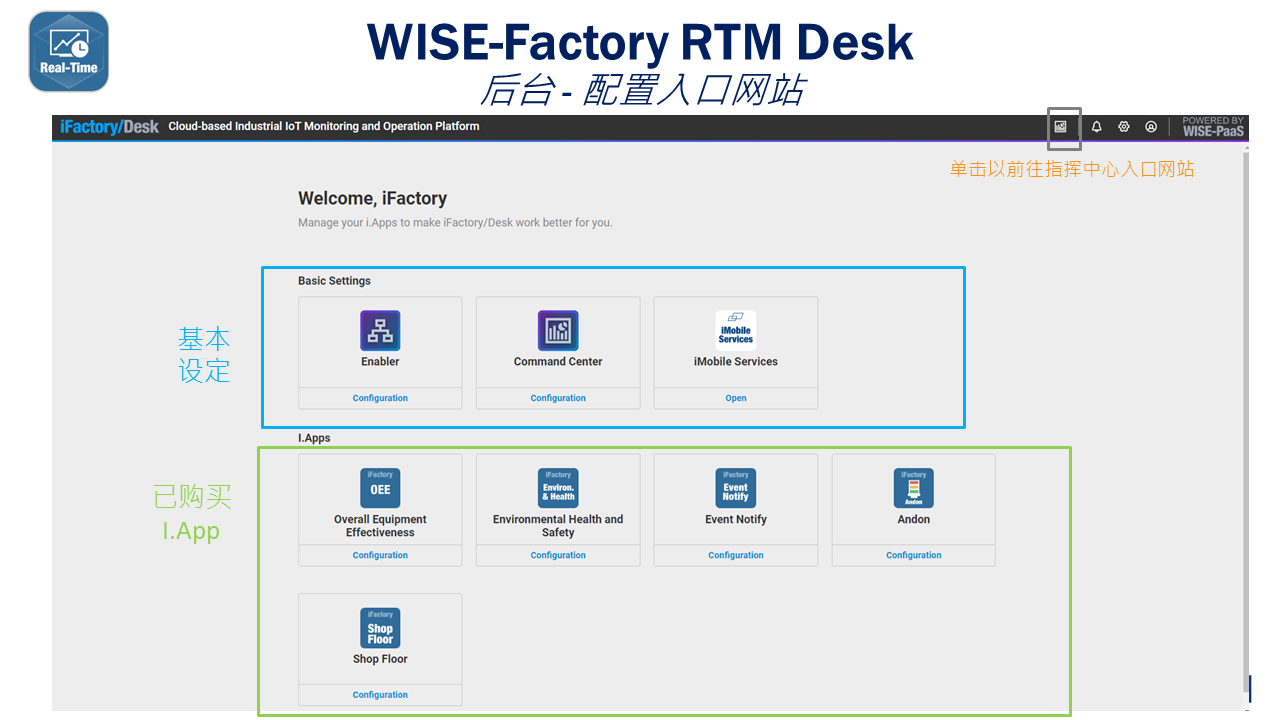Open the Command Center app icon
The image size is (1280, 720).
[558, 331]
